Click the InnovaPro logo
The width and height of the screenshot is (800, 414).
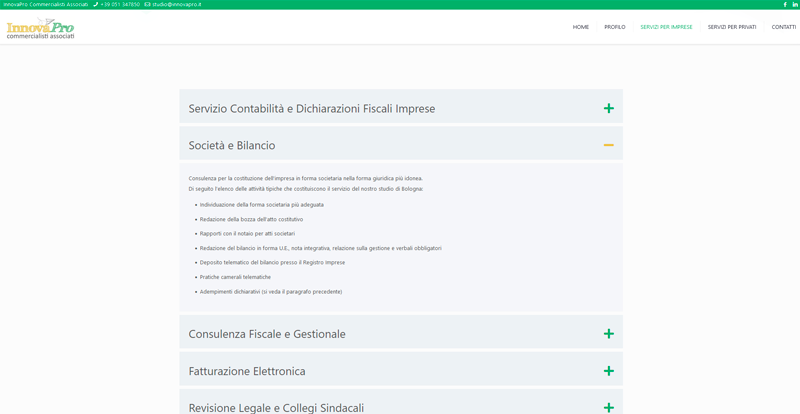[x=40, y=28]
